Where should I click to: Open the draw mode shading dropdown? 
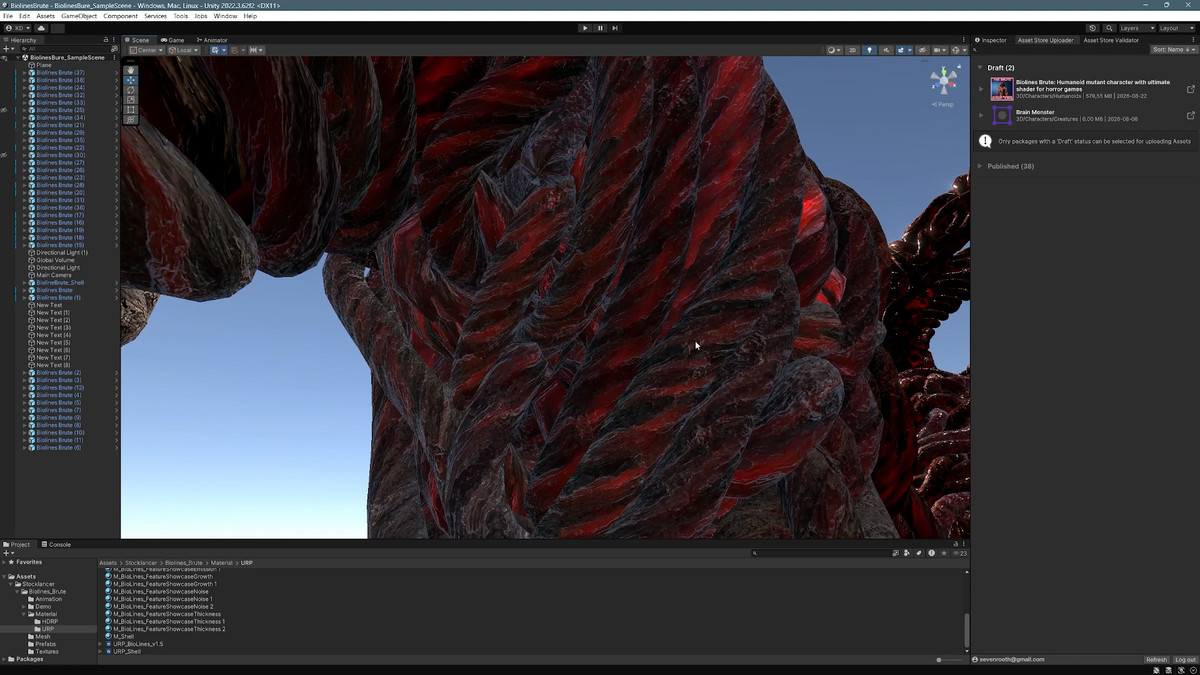[834, 50]
